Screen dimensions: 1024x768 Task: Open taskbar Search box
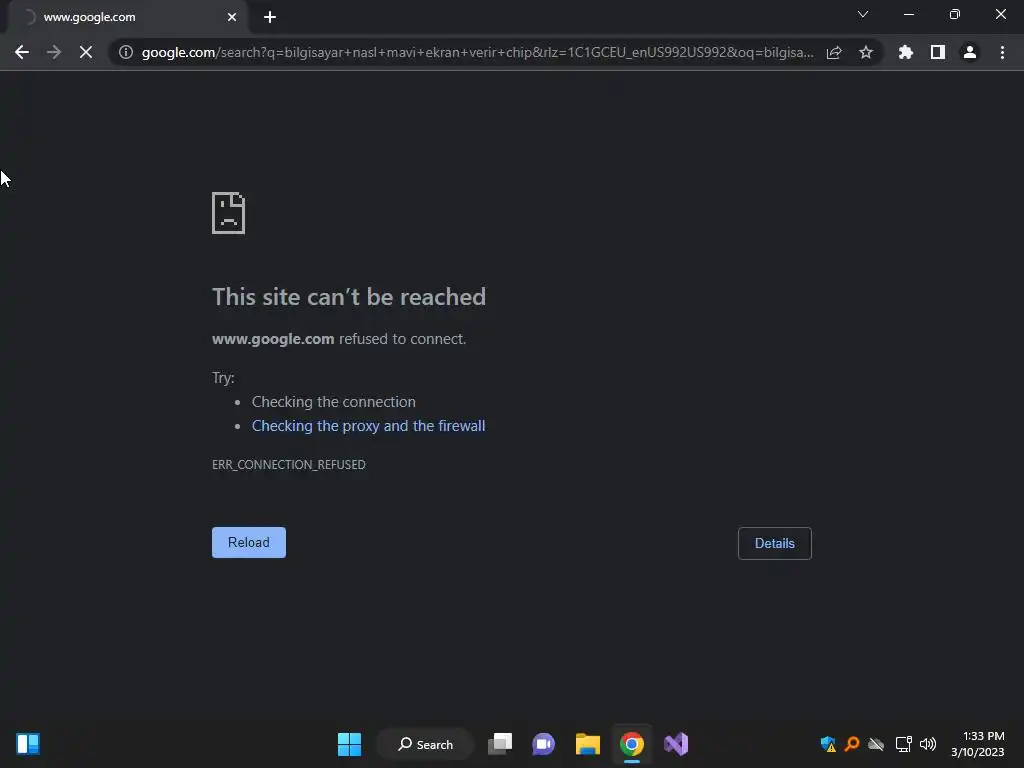pos(425,744)
